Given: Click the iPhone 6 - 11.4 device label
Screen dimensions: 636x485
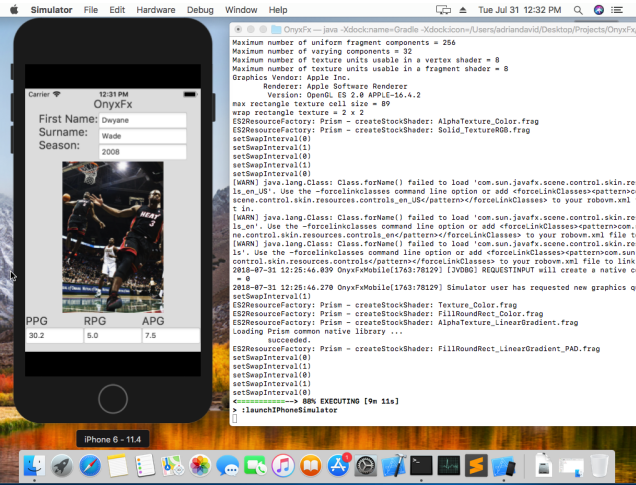Looking at the screenshot, I should [112, 440].
